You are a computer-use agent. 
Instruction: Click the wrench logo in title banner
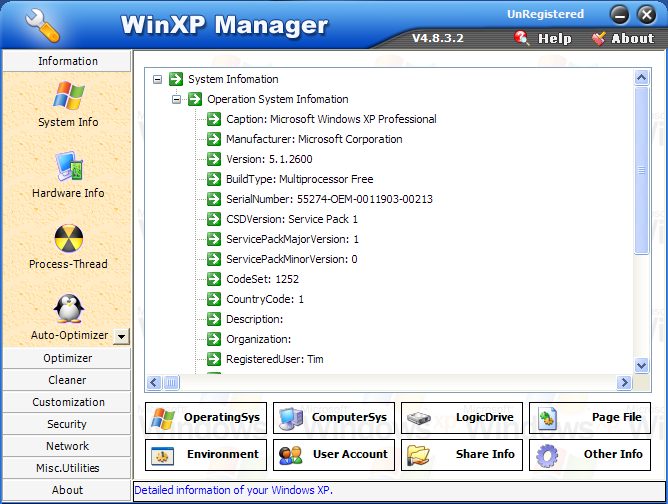click(x=42, y=26)
